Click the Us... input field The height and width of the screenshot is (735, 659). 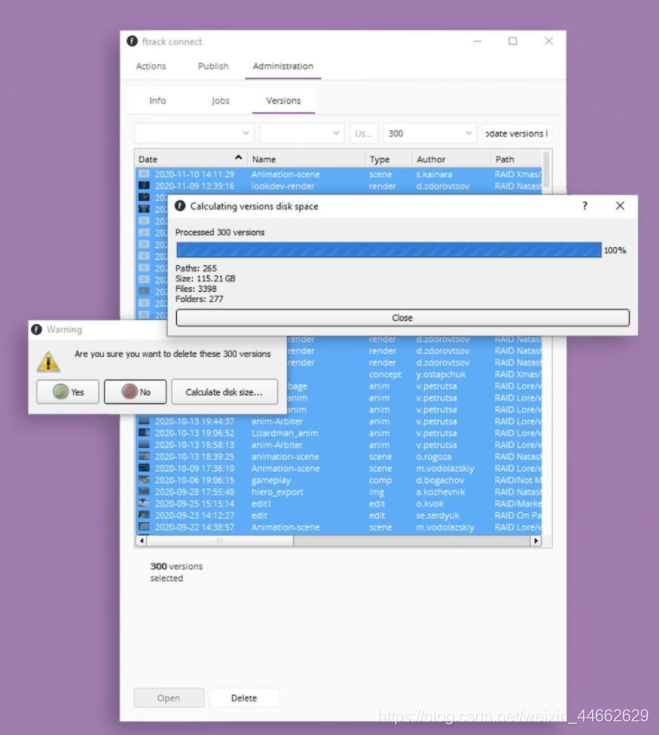pyautogui.click(x=364, y=133)
